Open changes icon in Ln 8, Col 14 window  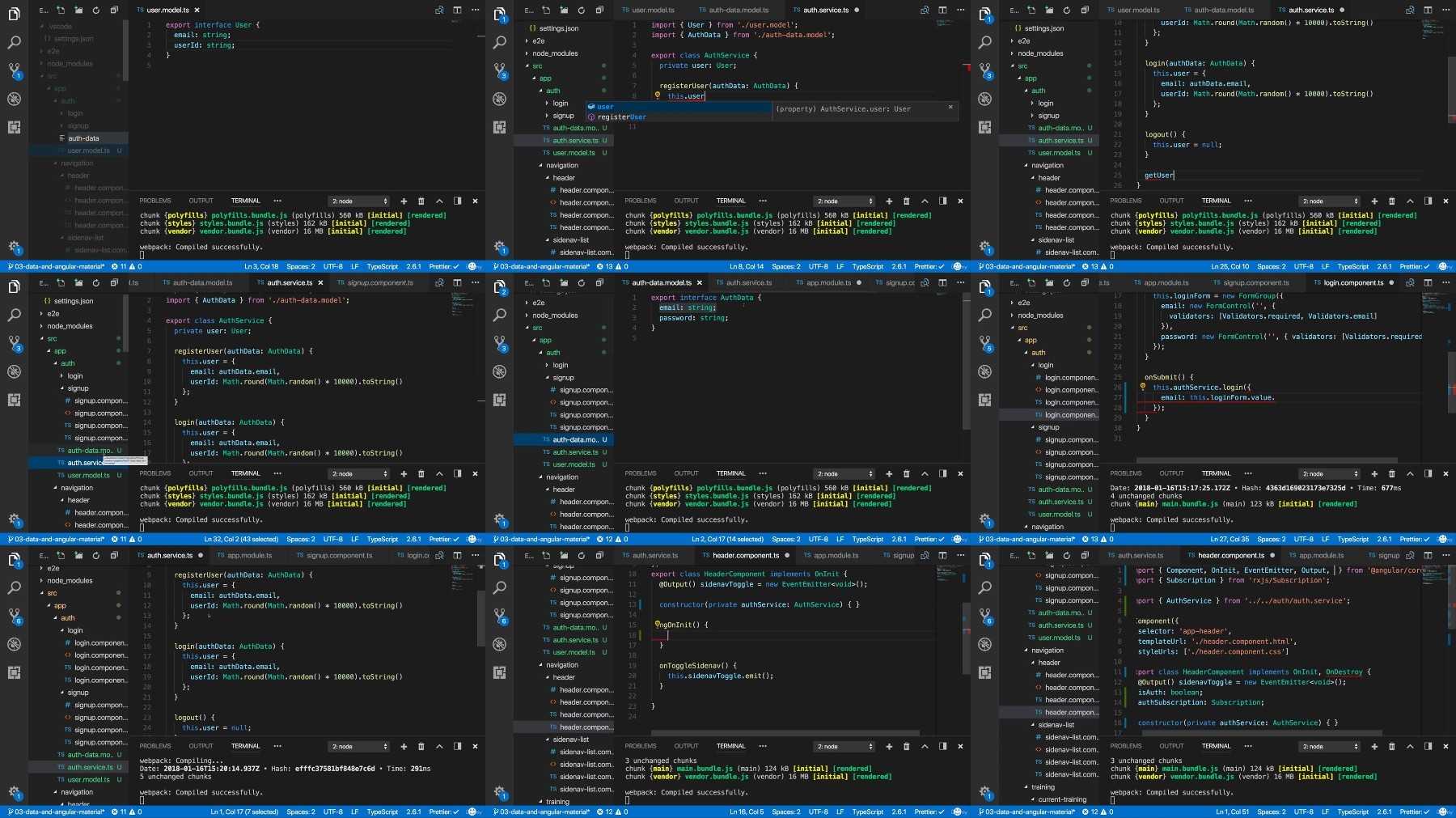925,10
